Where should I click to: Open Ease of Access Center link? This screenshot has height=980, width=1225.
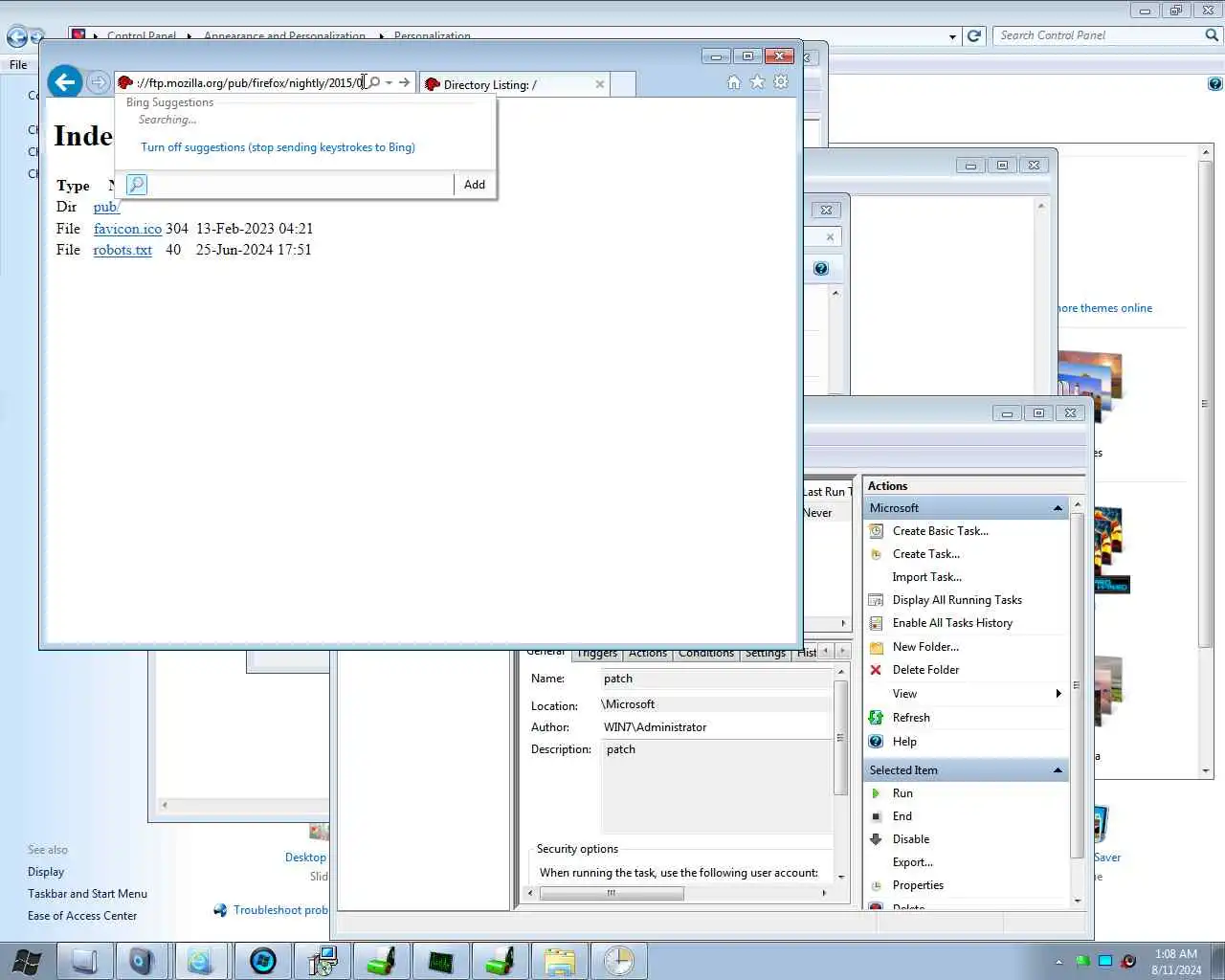(x=82, y=916)
